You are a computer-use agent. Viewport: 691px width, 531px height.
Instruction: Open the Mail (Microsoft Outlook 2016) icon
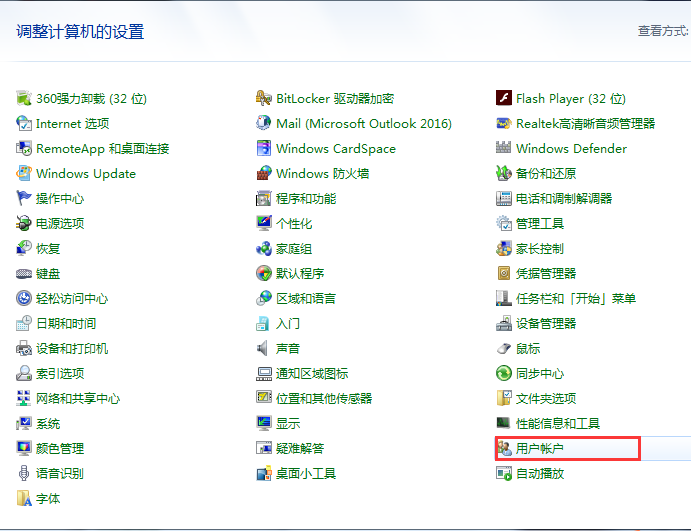[264, 123]
